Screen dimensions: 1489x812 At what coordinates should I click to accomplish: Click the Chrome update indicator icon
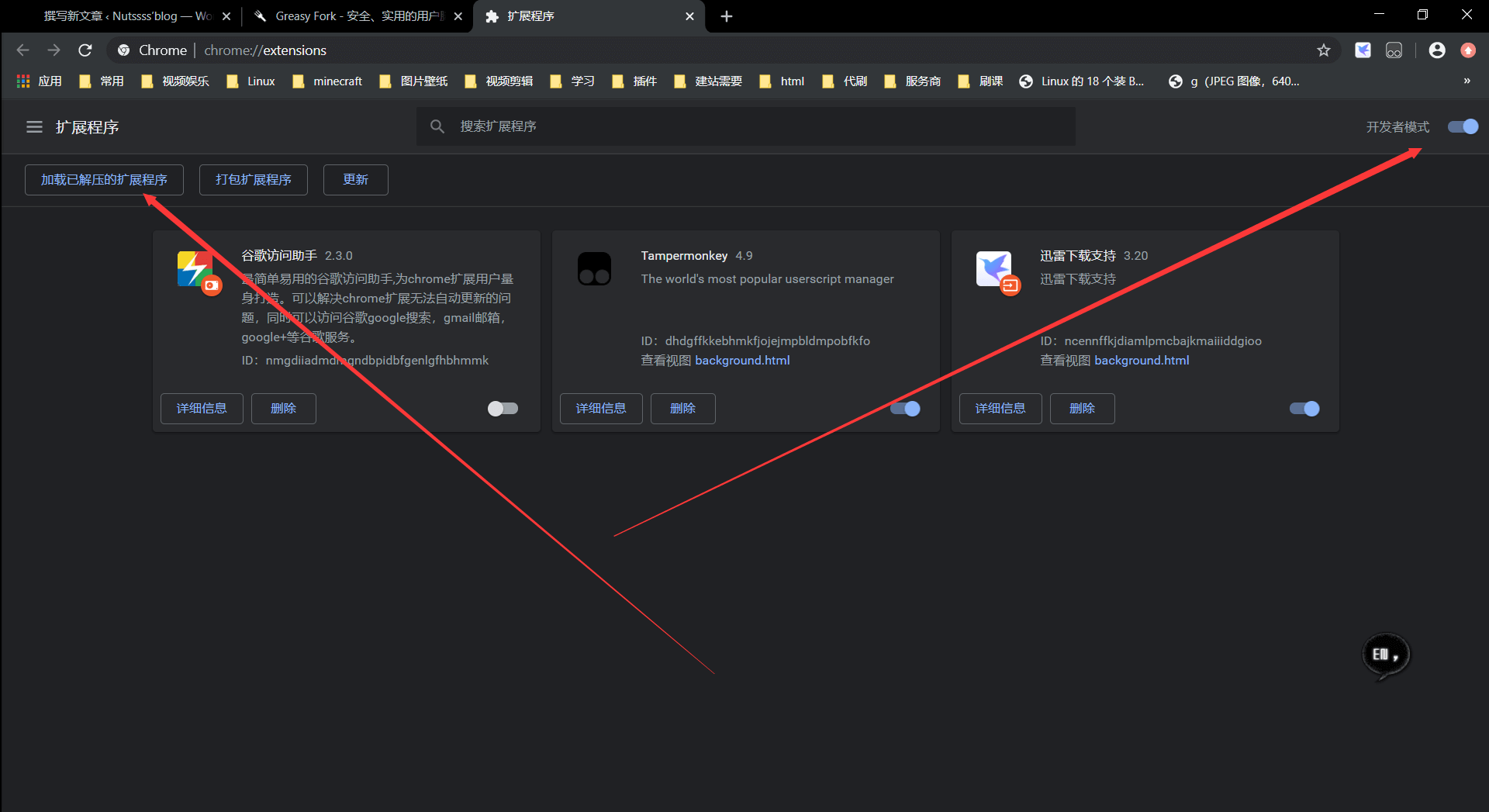(1468, 50)
